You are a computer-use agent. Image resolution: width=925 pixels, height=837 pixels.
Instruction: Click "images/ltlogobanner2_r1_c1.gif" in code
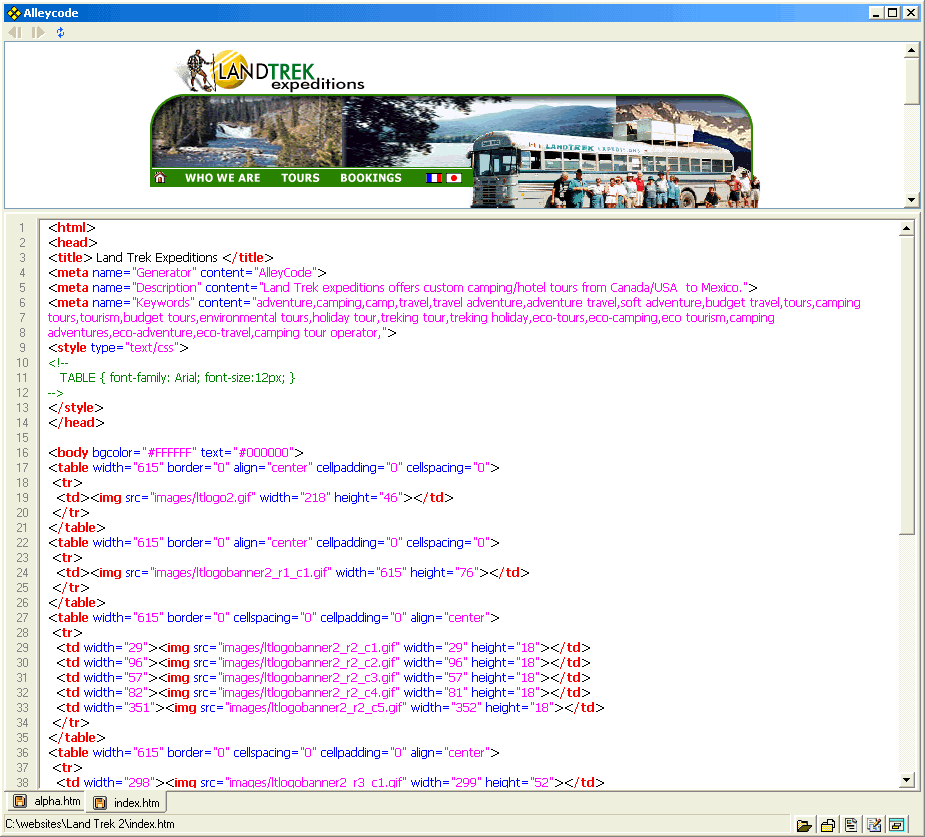point(241,572)
